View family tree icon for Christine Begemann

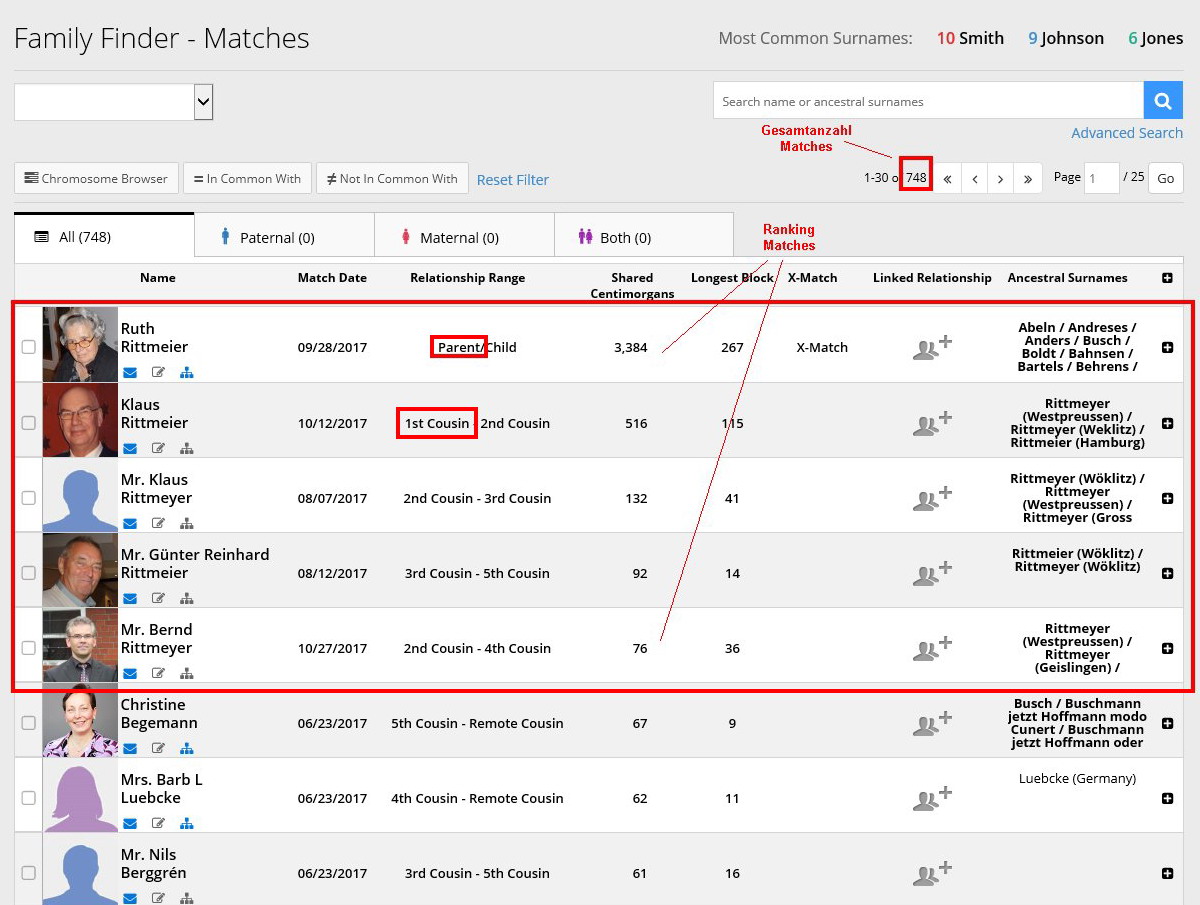[x=186, y=748]
